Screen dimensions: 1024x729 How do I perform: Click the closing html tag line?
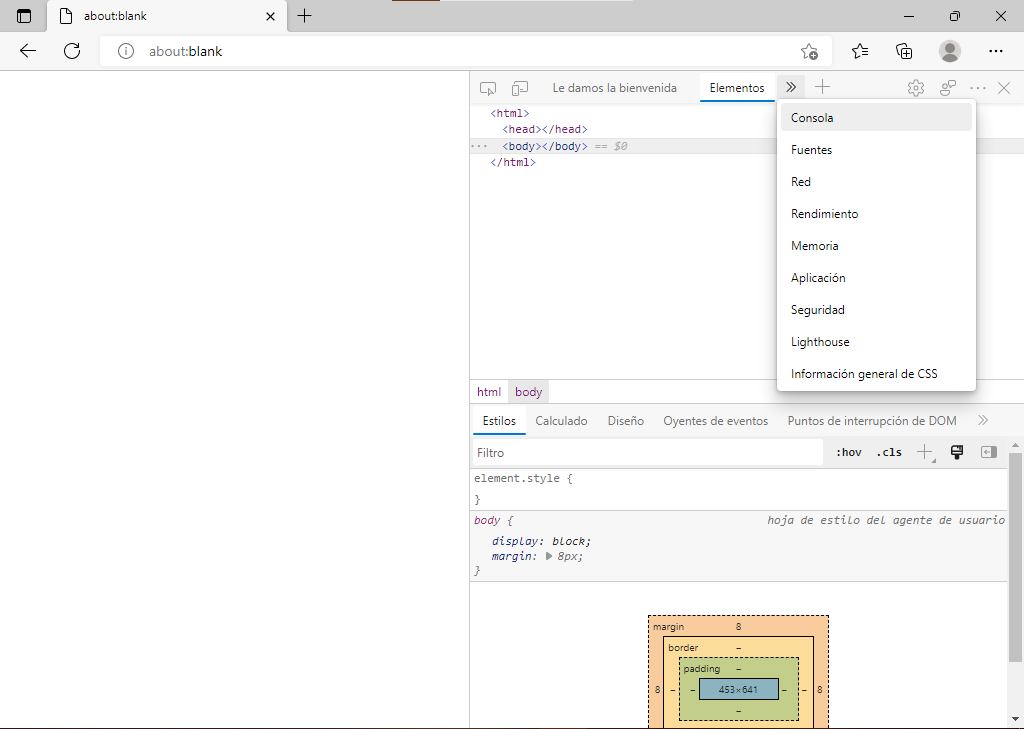click(513, 162)
